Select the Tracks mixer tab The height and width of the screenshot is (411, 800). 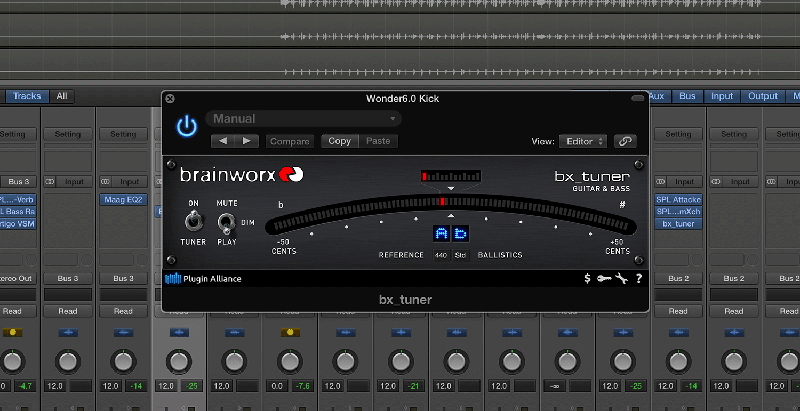click(27, 96)
